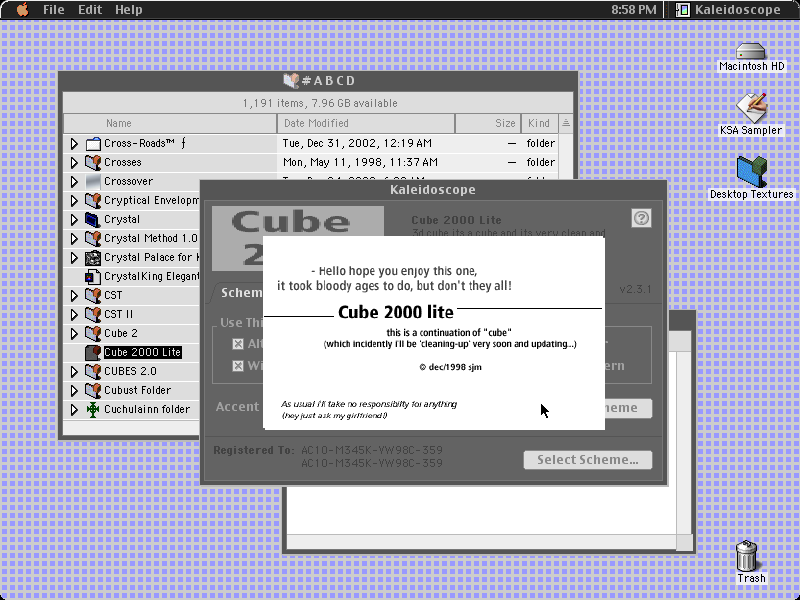Click the CST folder icon
This screenshot has height=600, width=800.
coord(93,295)
